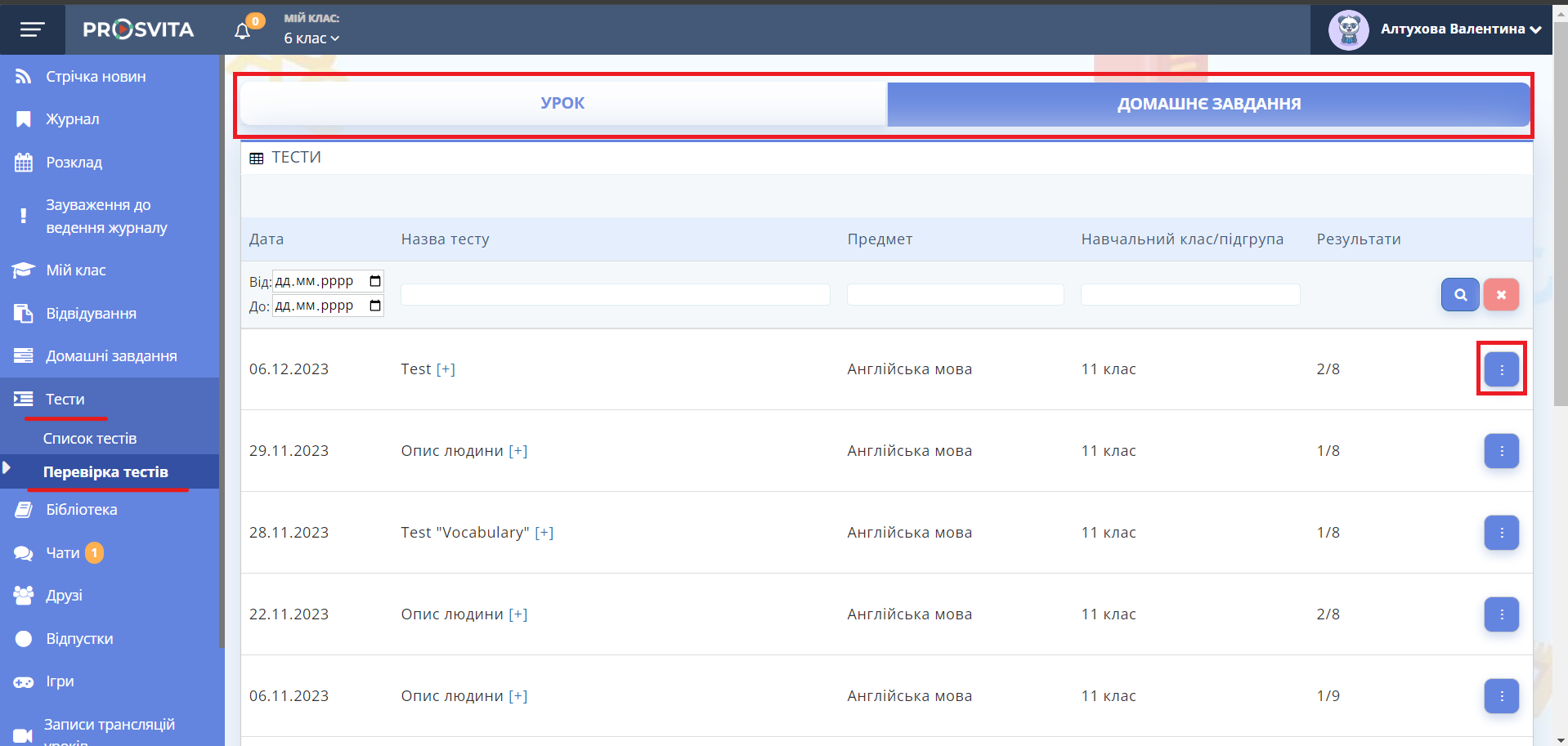Open Чати from the sidebar
The height and width of the screenshot is (746, 1568).
click(x=62, y=553)
